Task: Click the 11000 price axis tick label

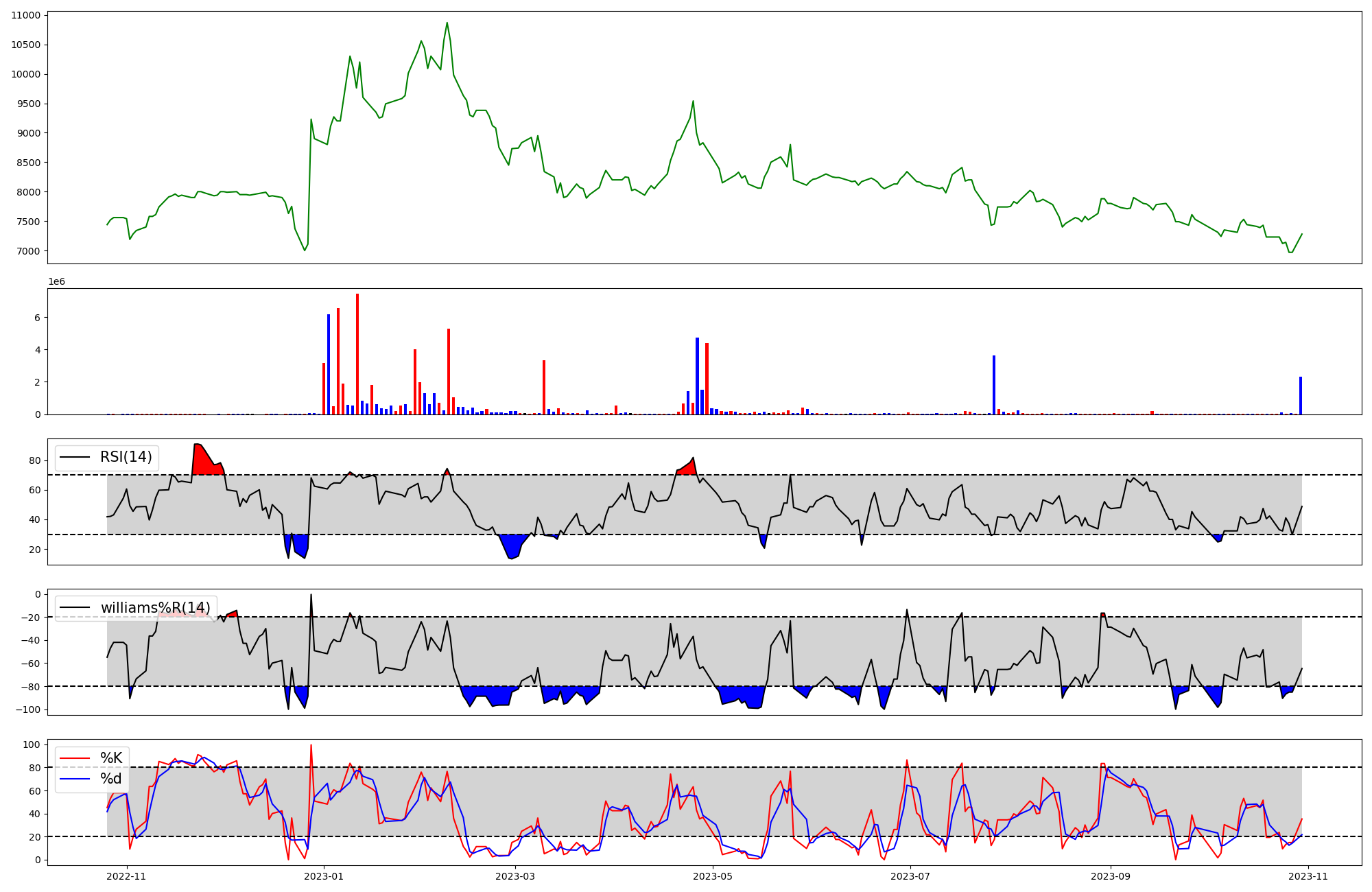Action: click(x=25, y=15)
